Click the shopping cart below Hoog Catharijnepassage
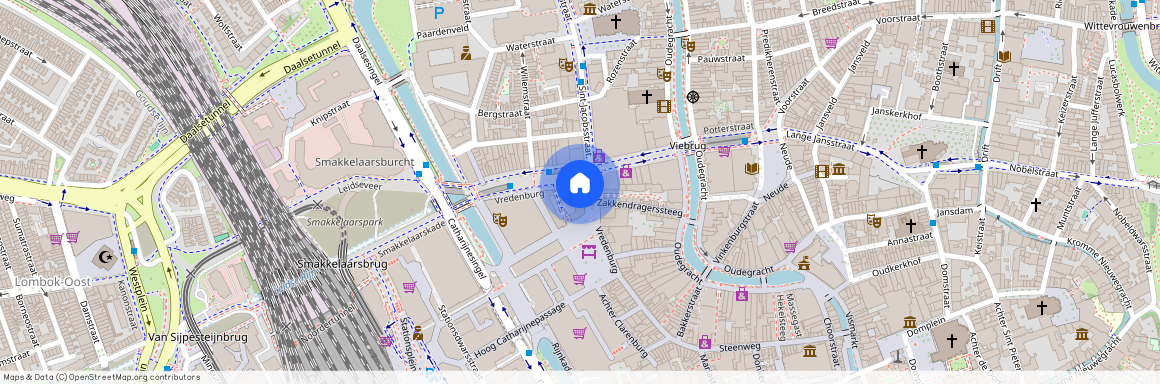1160x384 pixels. [x=579, y=333]
